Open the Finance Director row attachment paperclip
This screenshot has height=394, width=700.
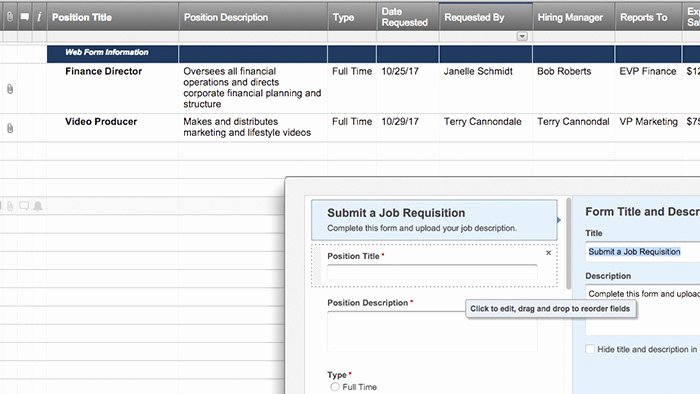(x=10, y=89)
